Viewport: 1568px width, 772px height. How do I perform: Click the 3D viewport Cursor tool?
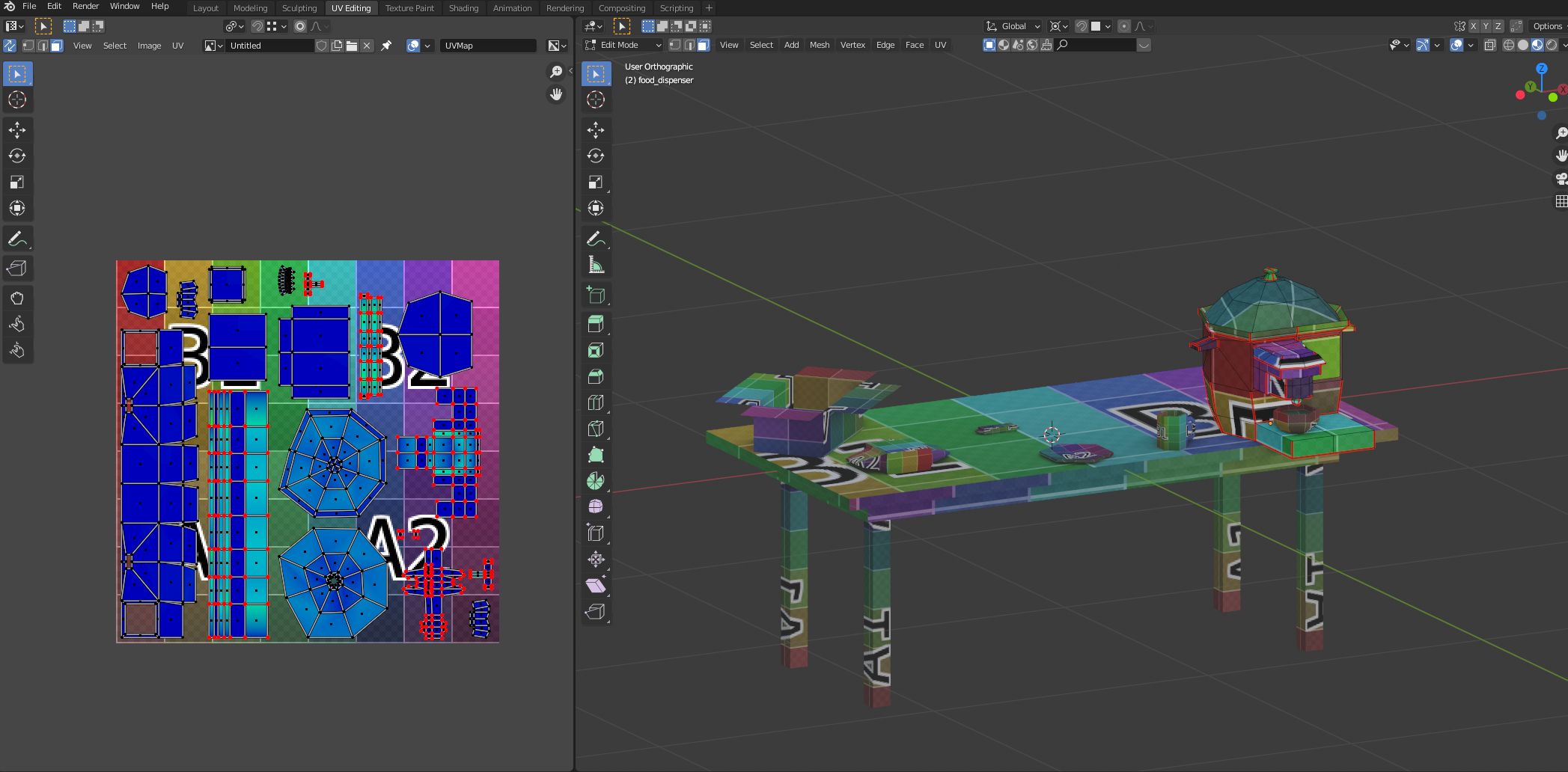[596, 99]
